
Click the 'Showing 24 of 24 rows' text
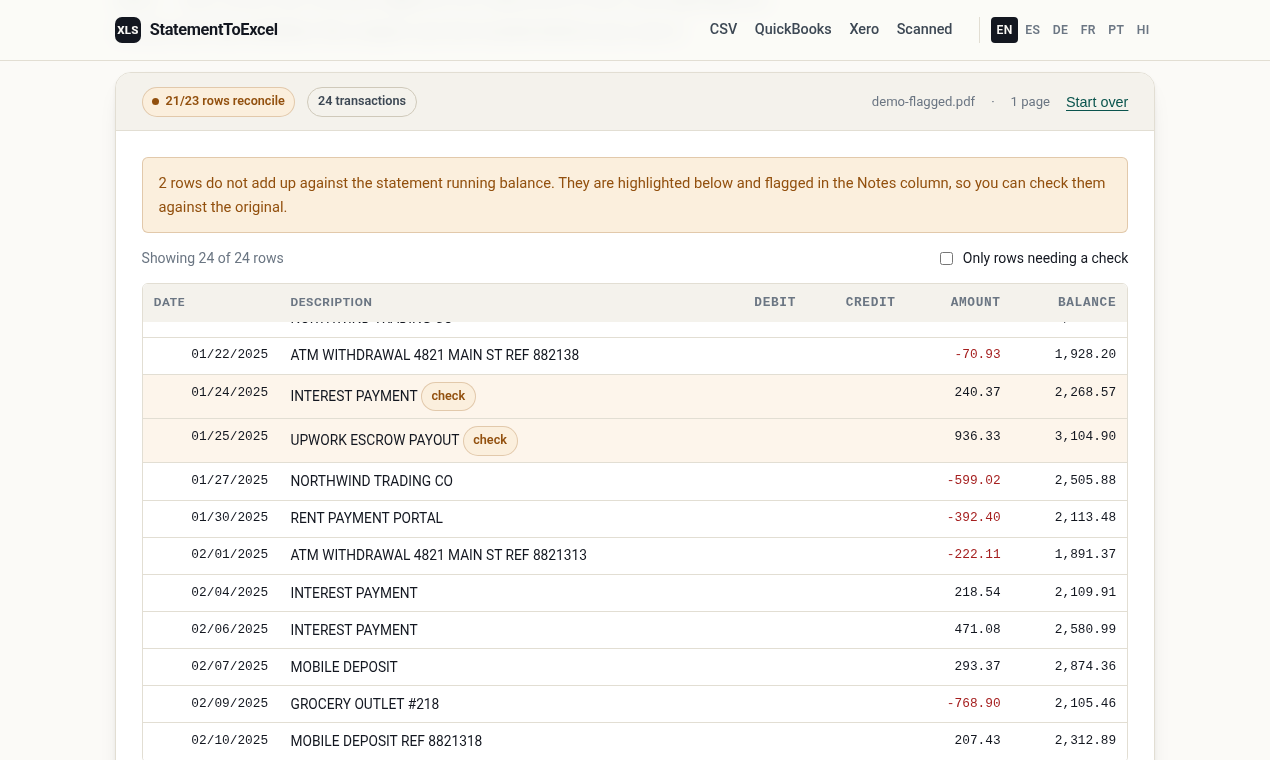[213, 258]
